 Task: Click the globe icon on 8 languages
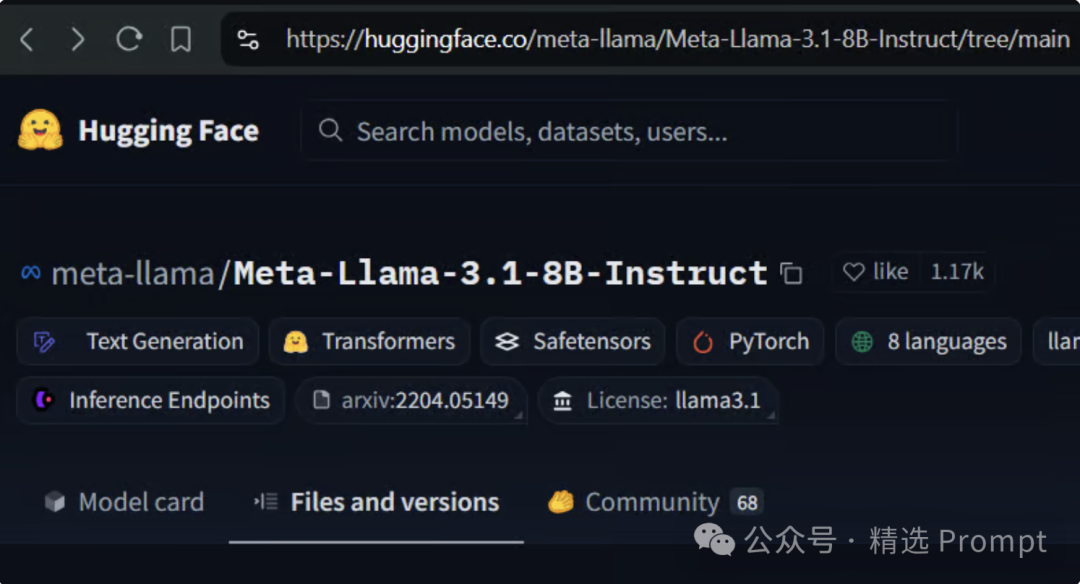(x=862, y=342)
